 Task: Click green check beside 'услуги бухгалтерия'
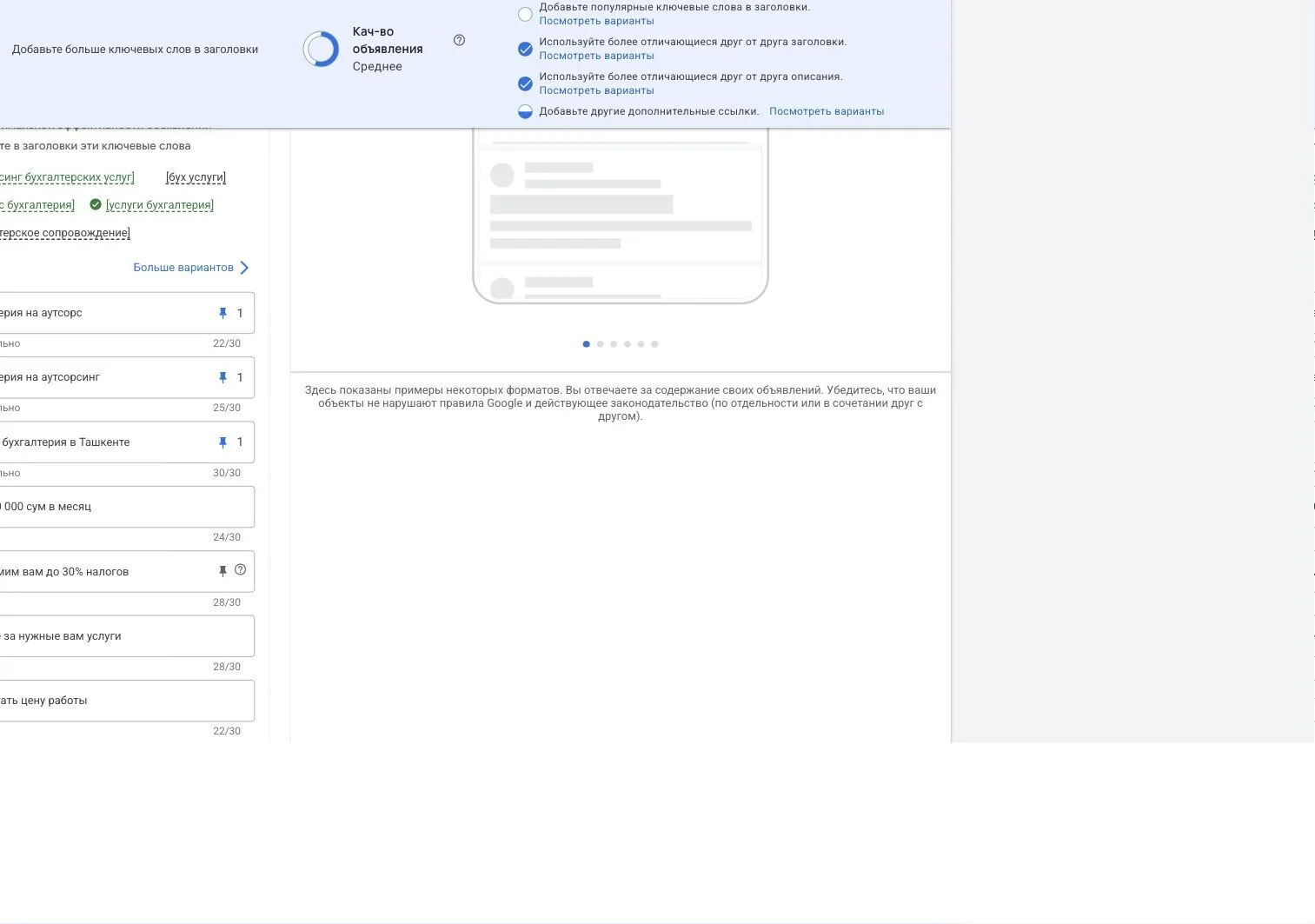[96, 204]
